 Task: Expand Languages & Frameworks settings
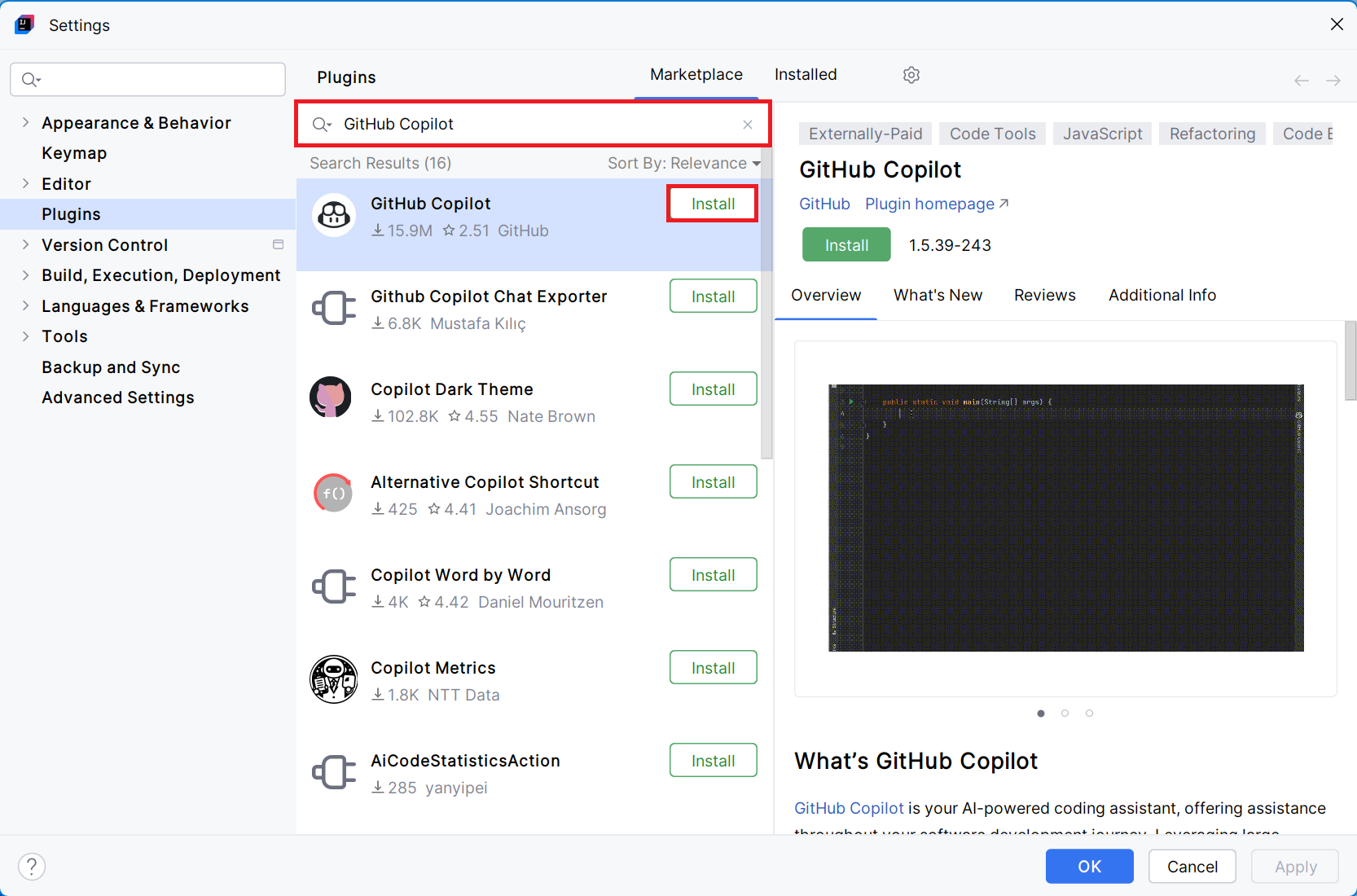[25, 306]
